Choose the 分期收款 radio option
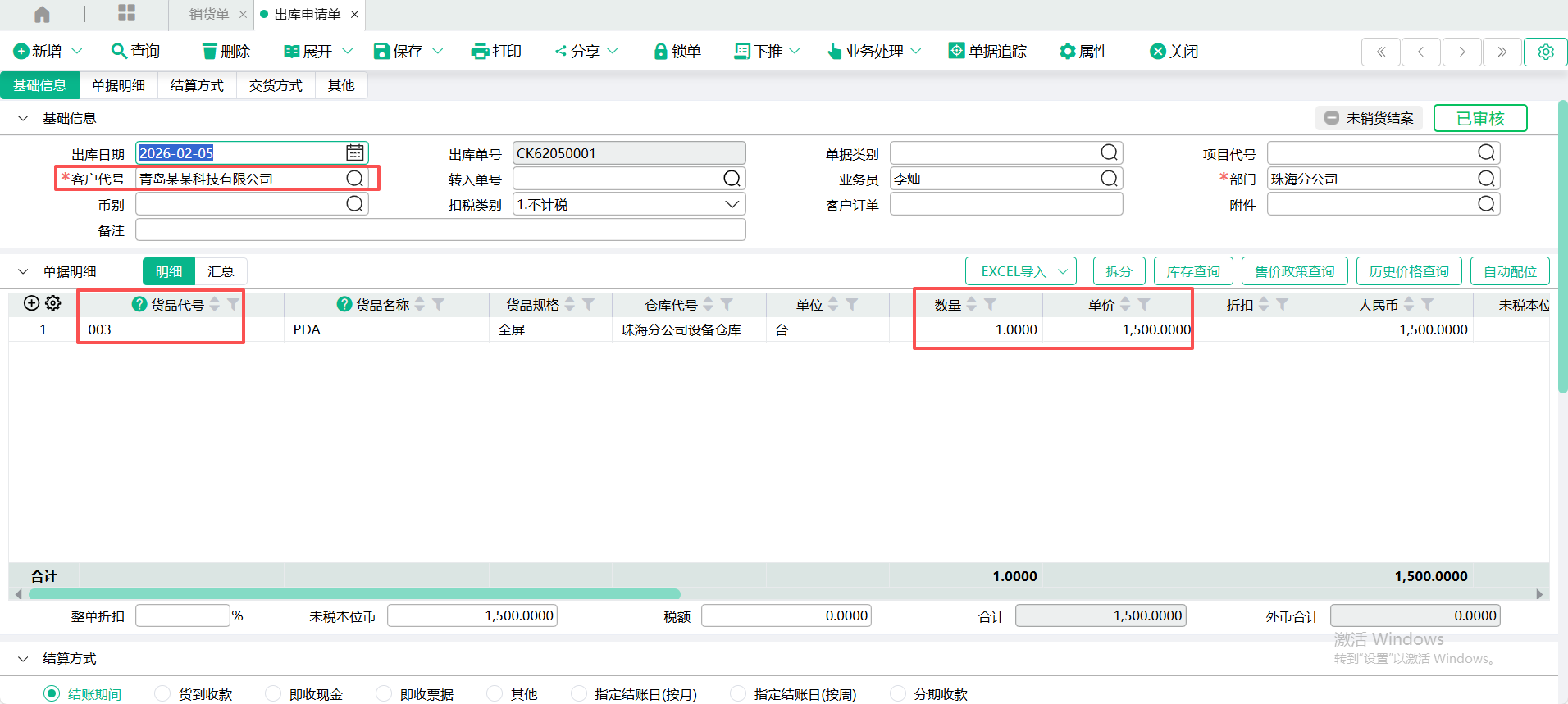 898,693
